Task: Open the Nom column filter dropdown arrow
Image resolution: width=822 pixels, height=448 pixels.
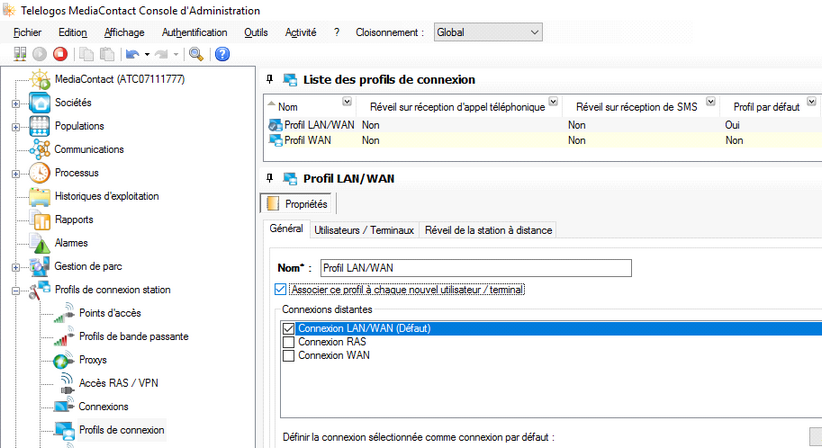Action: pos(347,101)
